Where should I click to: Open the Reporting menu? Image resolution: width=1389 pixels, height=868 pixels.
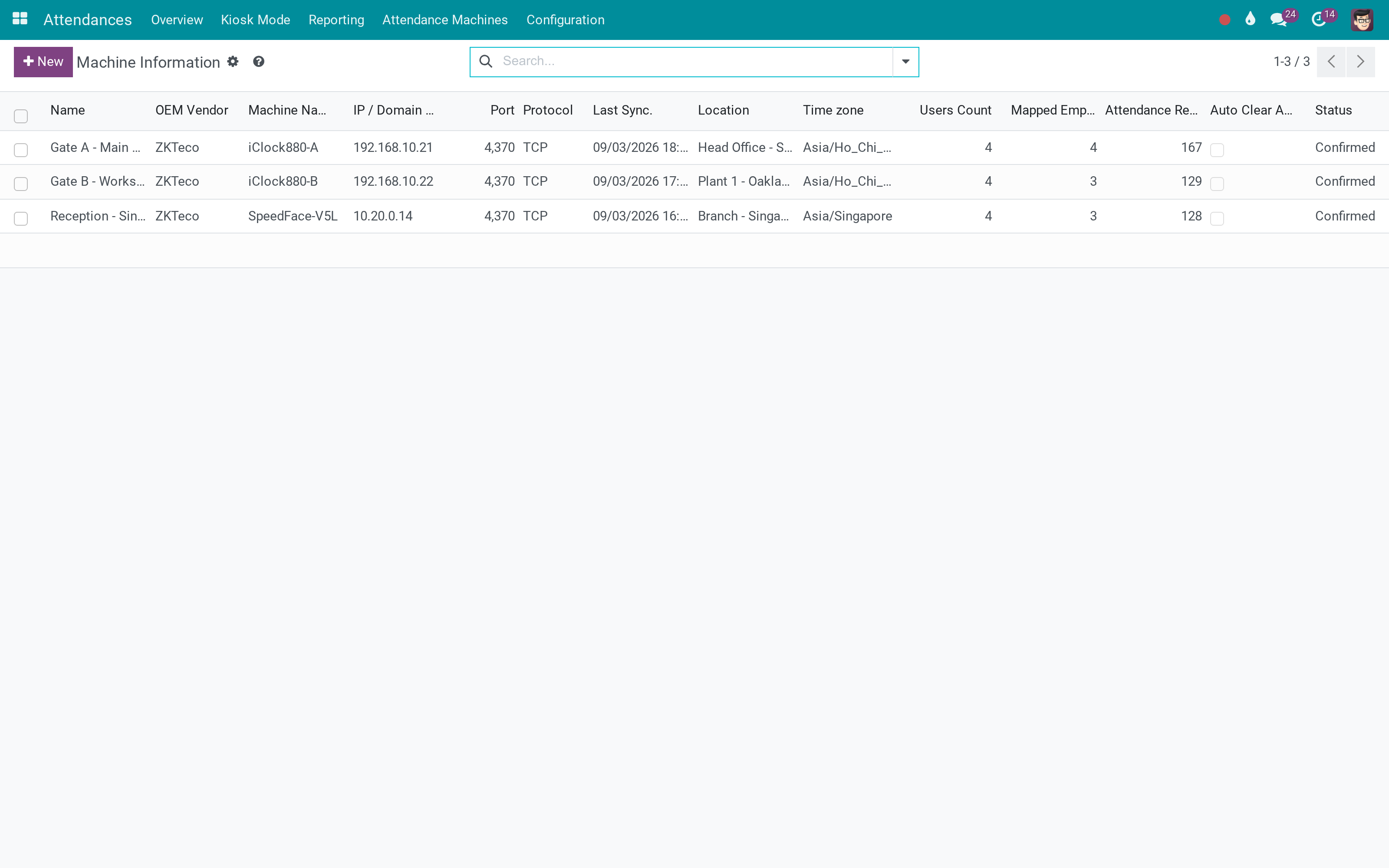coord(336,20)
